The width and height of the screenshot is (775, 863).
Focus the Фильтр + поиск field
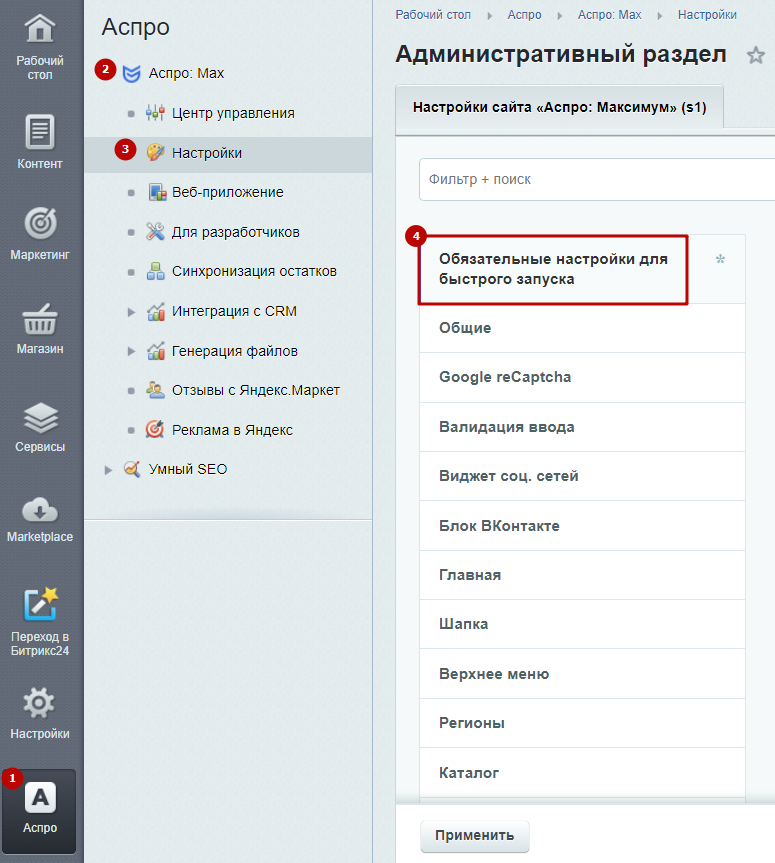click(597, 179)
